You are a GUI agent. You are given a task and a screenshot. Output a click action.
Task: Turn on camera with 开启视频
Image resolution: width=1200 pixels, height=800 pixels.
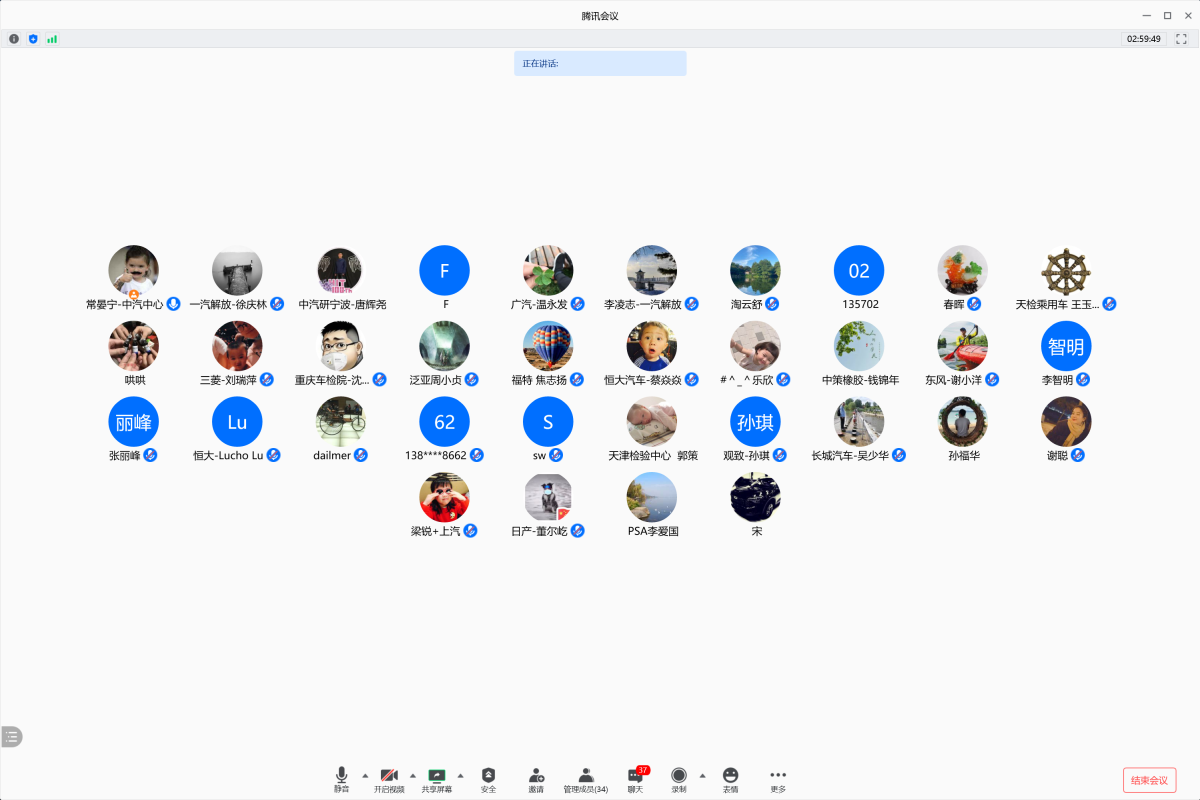point(389,779)
